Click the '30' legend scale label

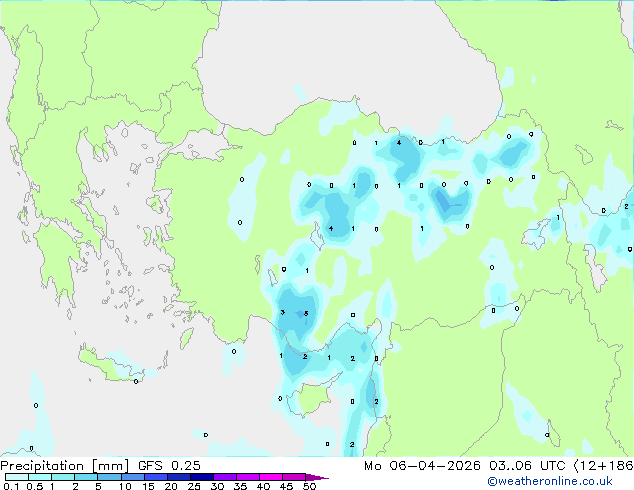coord(218,486)
